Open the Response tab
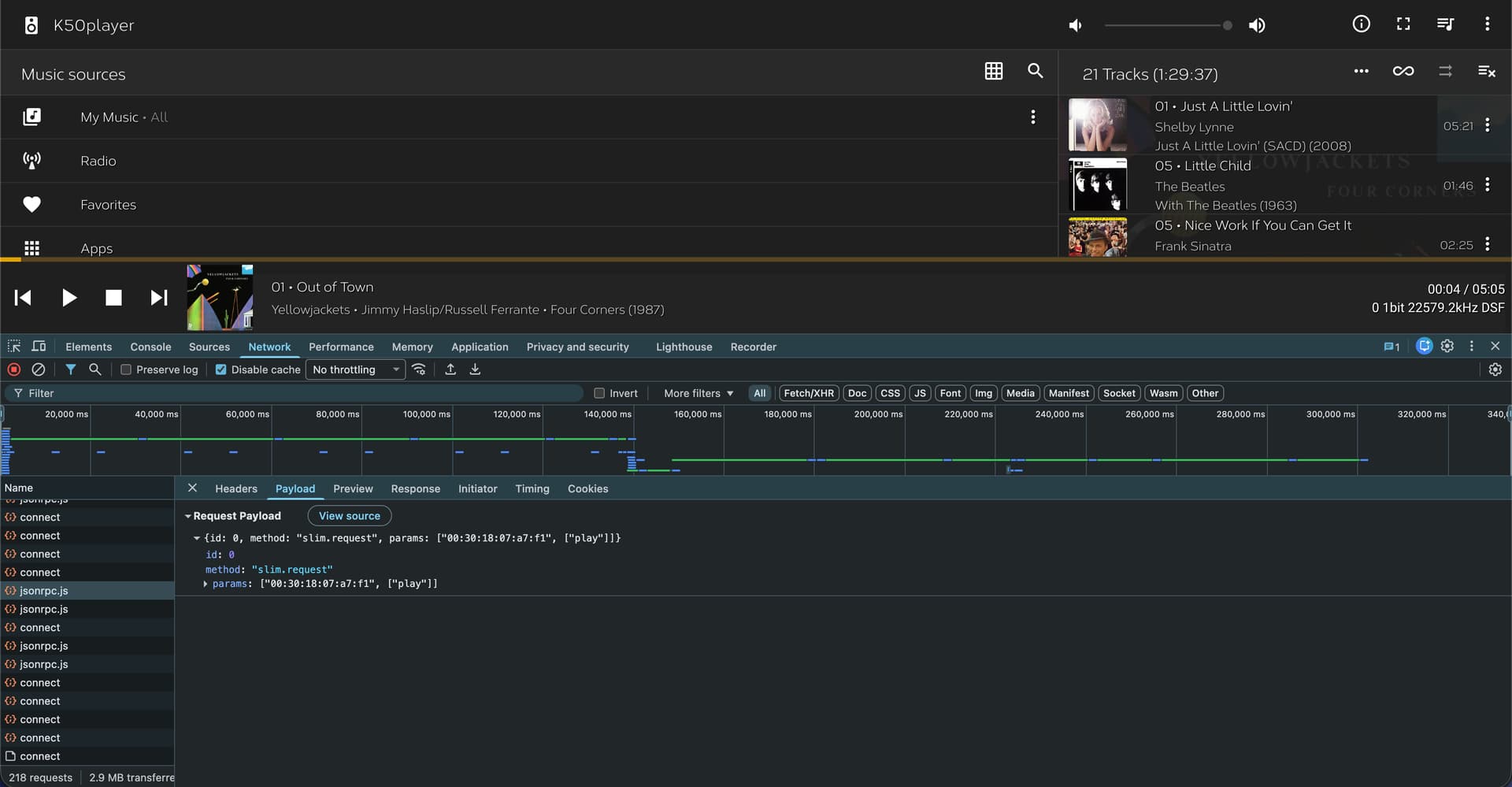Viewport: 1512px width, 787px height. [x=415, y=488]
